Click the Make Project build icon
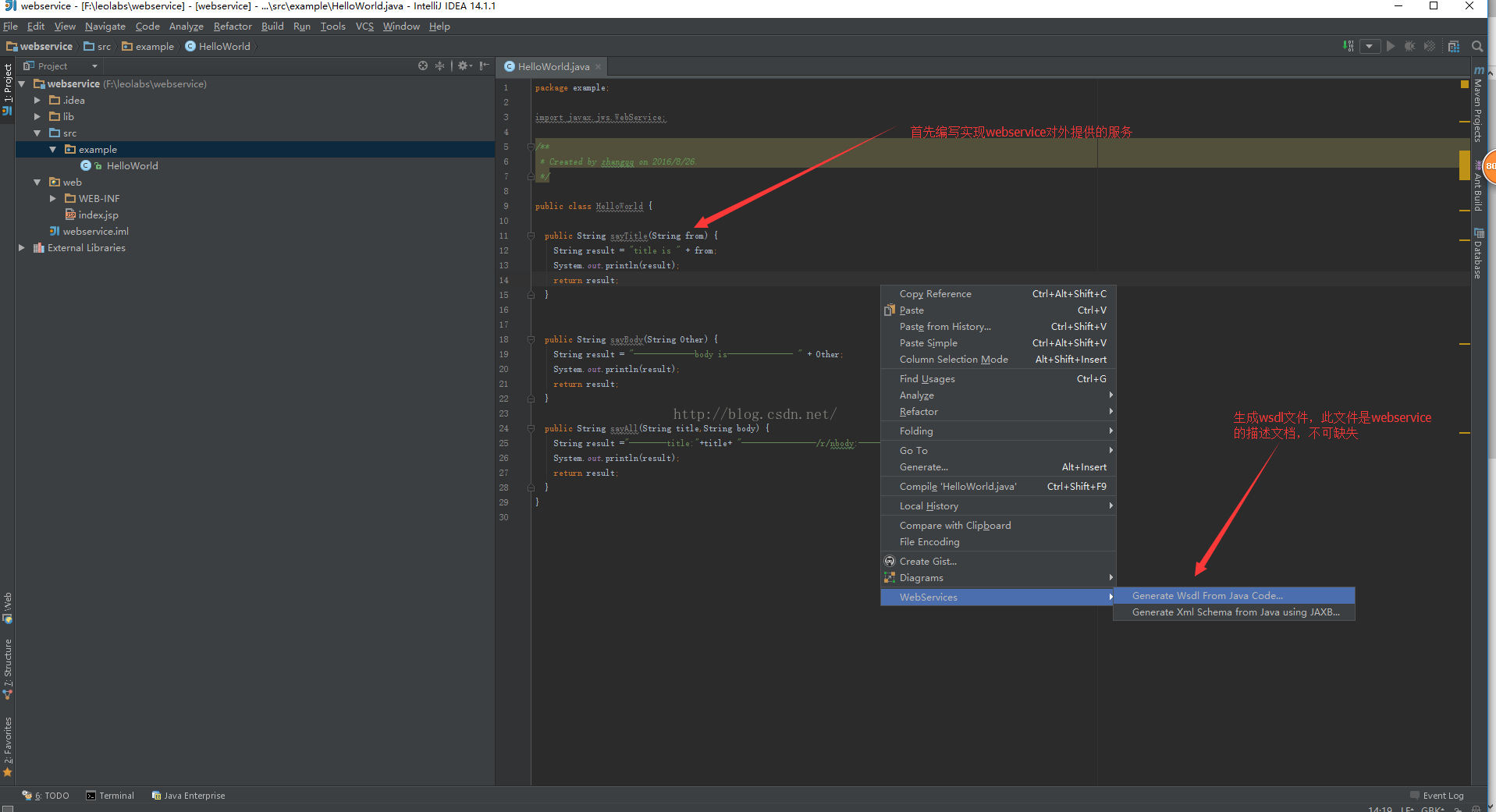Viewport: 1496px width, 812px height. 1349,46
